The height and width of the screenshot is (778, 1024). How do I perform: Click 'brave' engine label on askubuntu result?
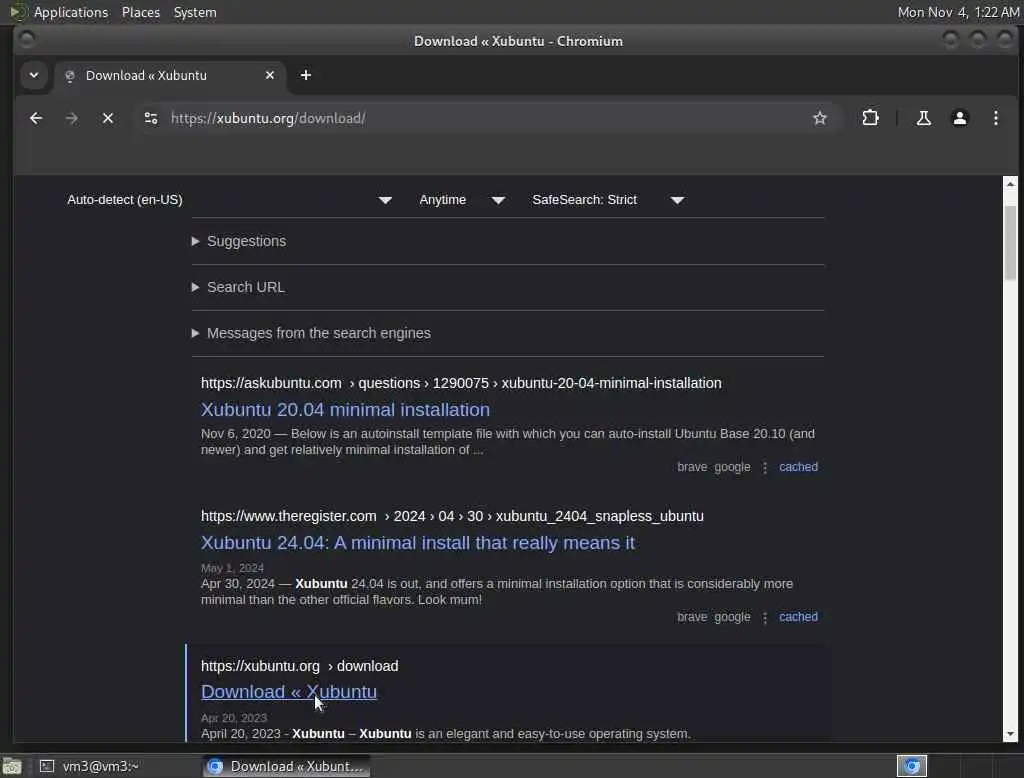click(x=692, y=467)
